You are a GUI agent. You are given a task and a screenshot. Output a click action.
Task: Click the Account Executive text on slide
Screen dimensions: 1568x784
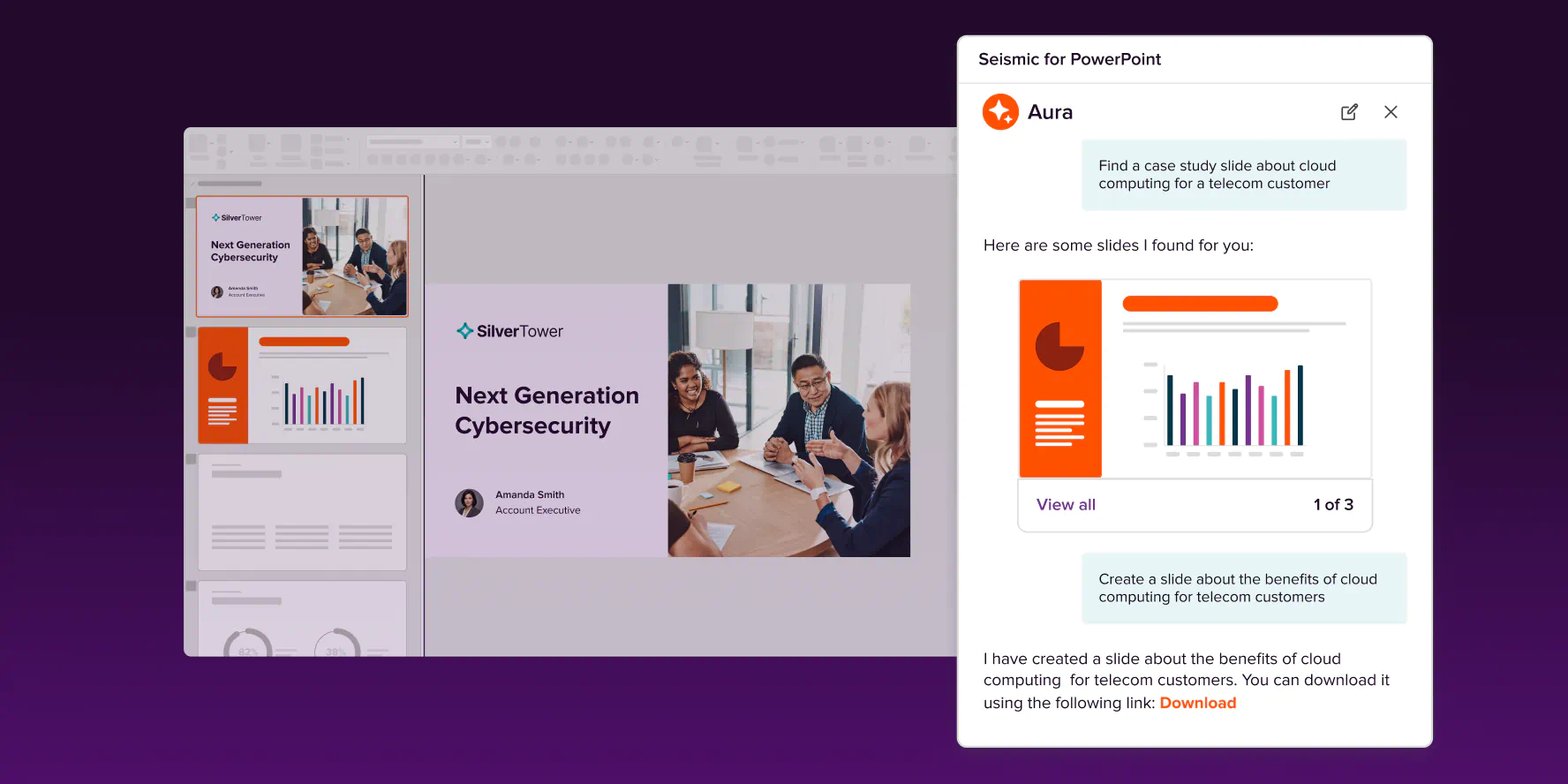coord(538,510)
